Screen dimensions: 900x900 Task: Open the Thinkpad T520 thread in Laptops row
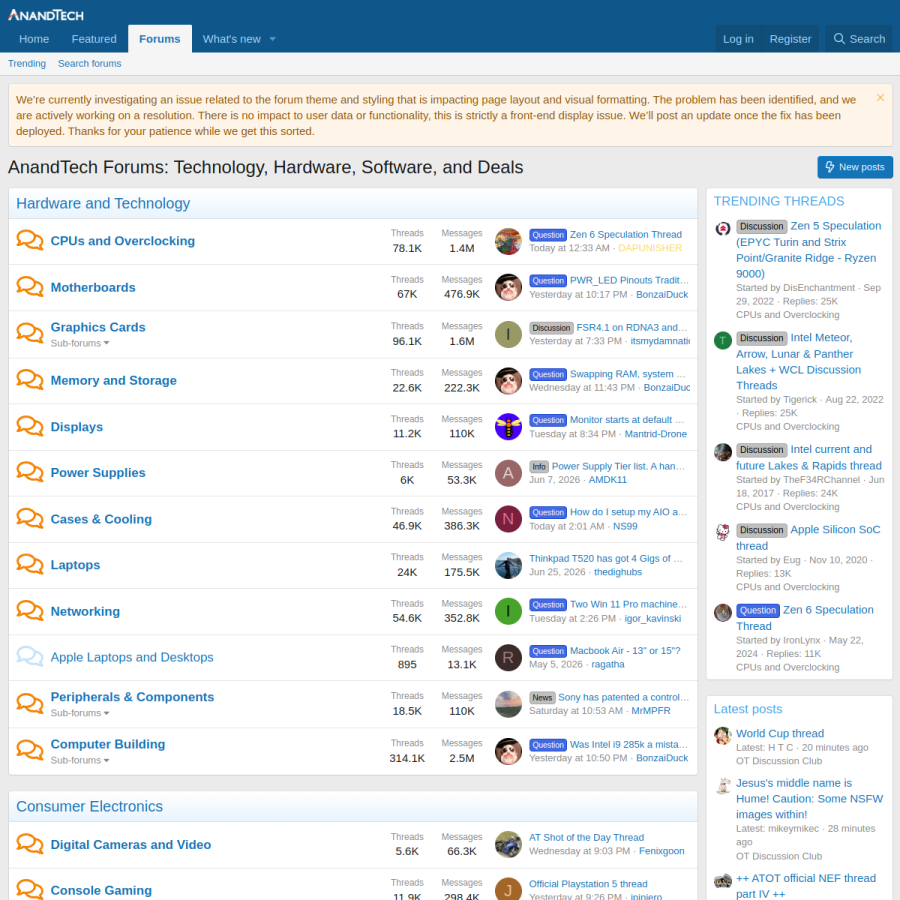click(606, 558)
